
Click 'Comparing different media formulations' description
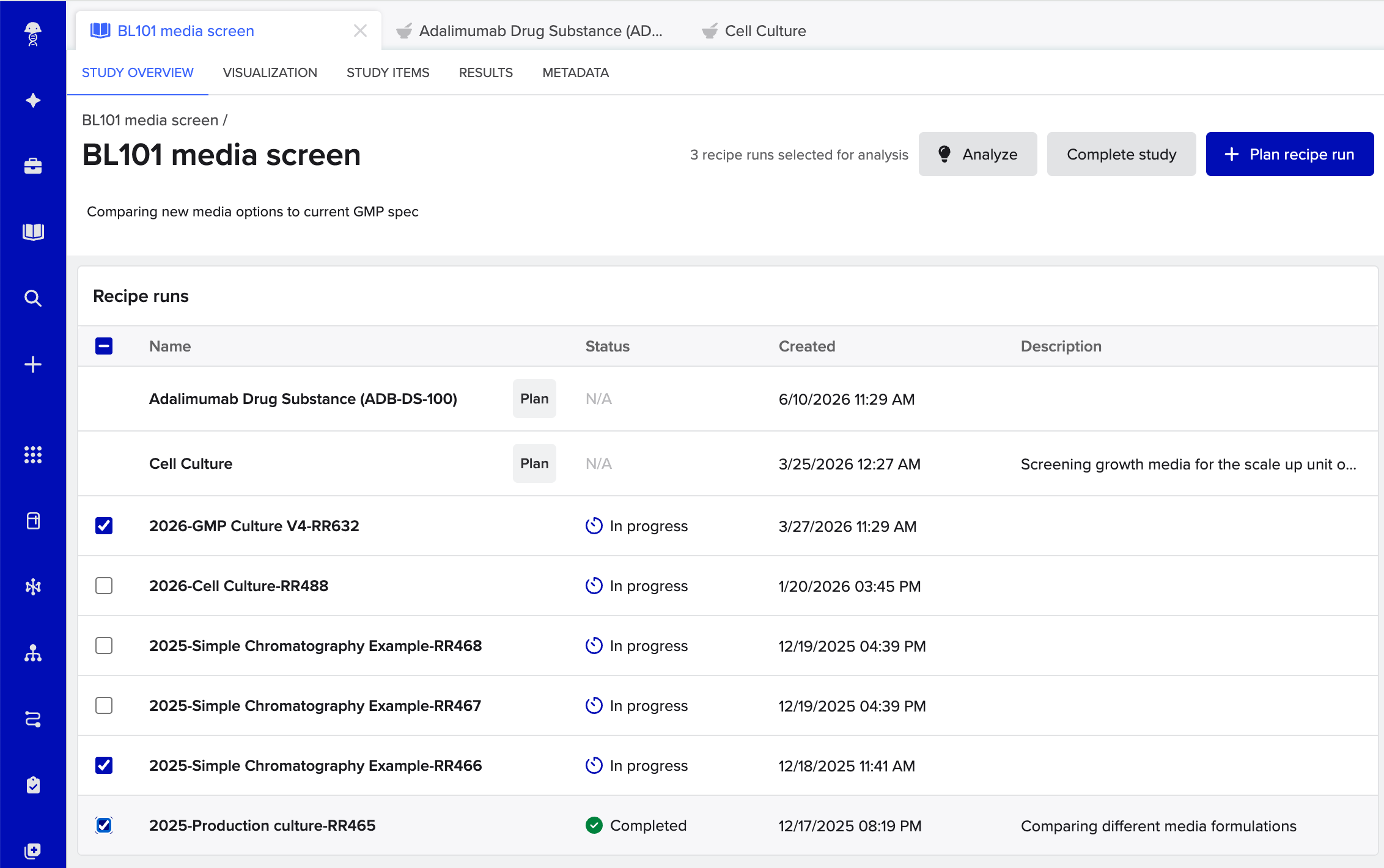[1158, 826]
